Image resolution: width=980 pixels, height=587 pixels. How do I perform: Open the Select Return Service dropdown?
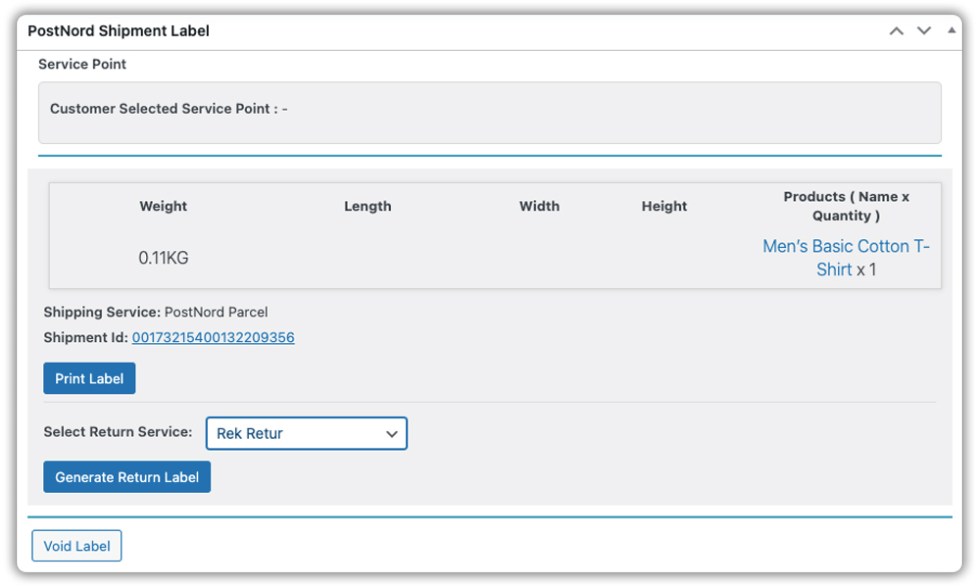coord(306,433)
